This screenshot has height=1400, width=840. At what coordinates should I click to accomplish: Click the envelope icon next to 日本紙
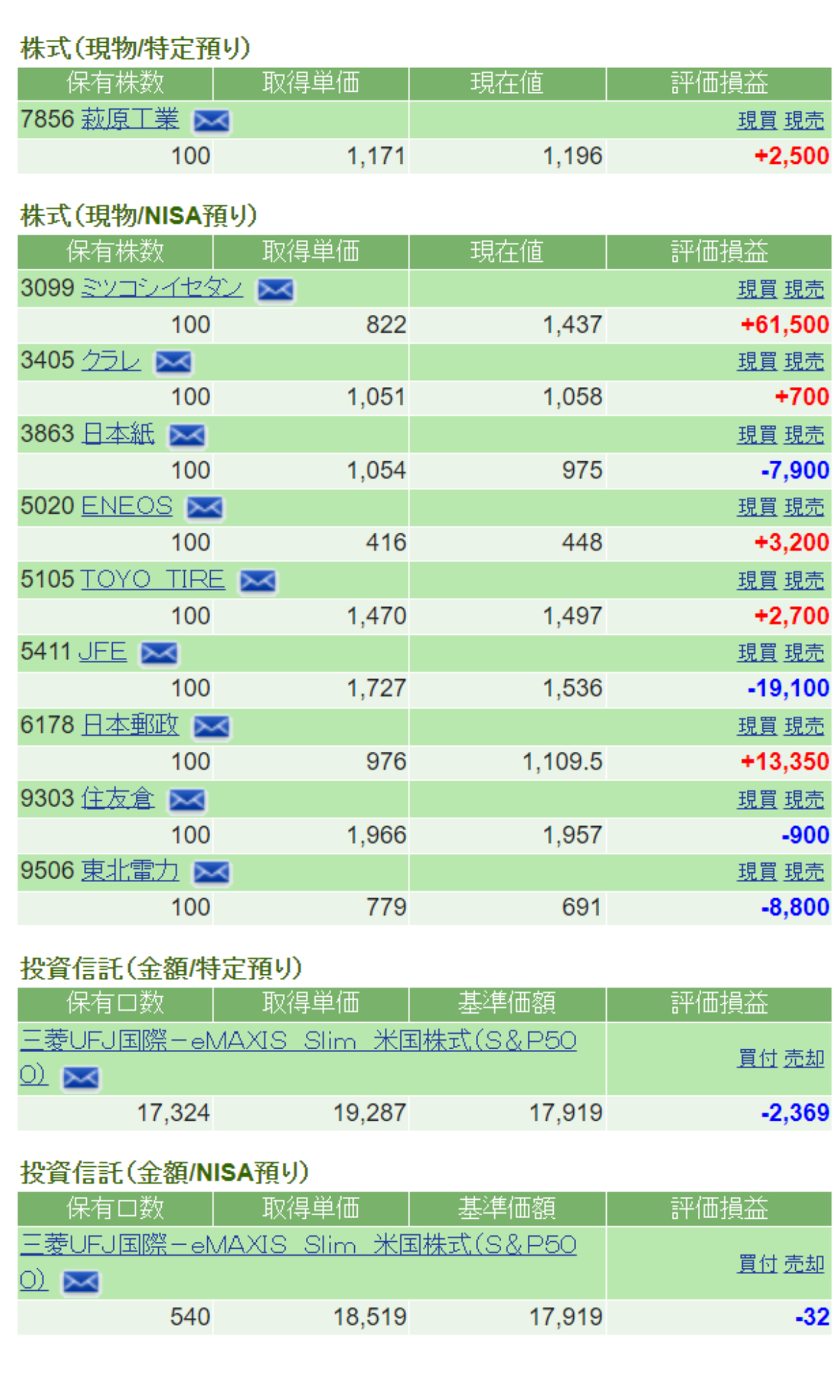click(187, 435)
